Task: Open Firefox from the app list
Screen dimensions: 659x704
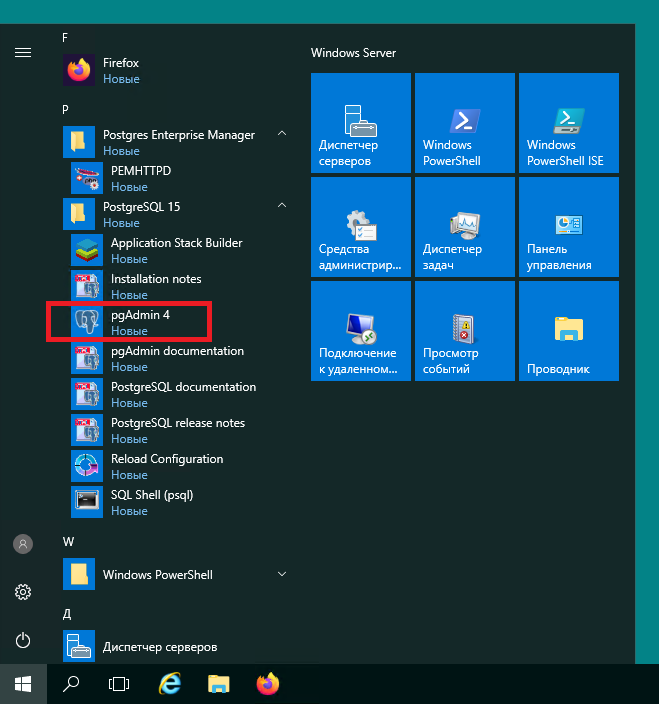Action: [x=175, y=70]
